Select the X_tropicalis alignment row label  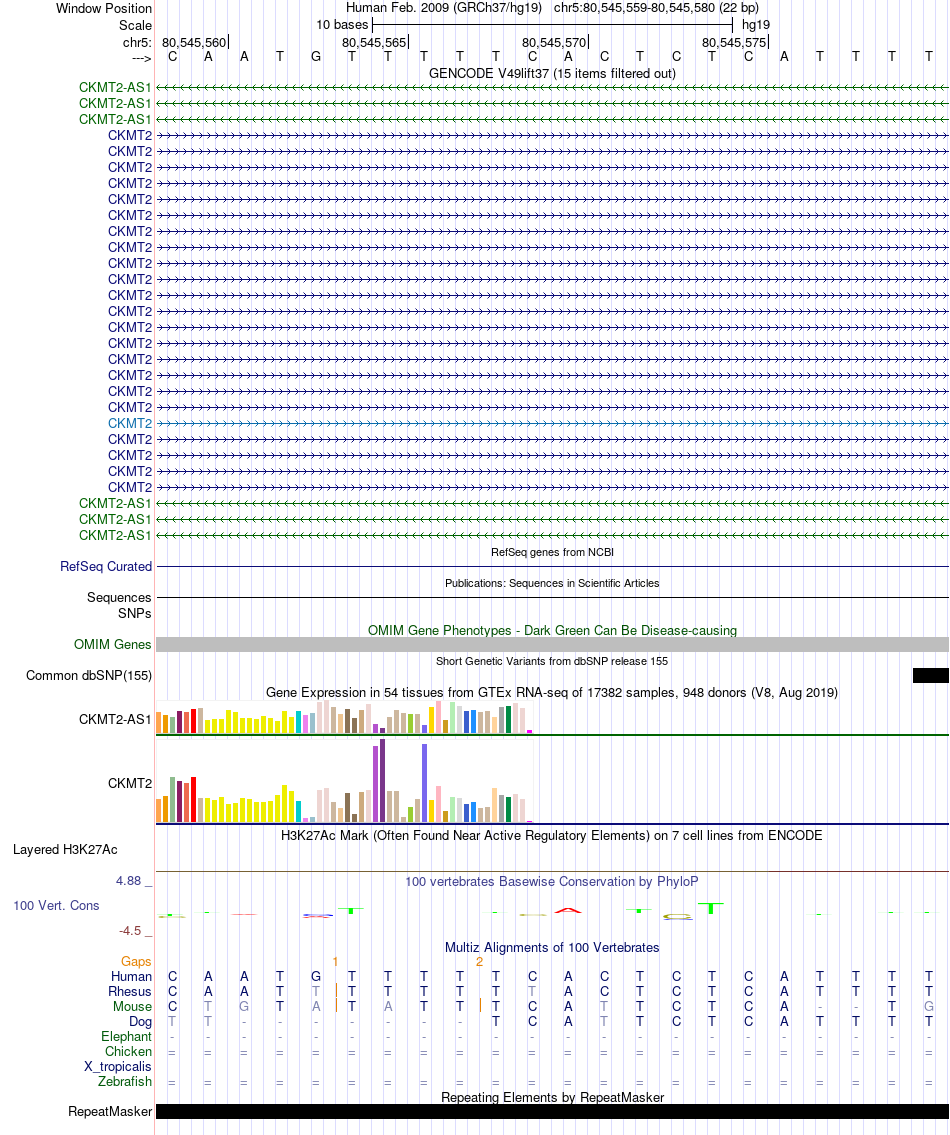(118, 1067)
